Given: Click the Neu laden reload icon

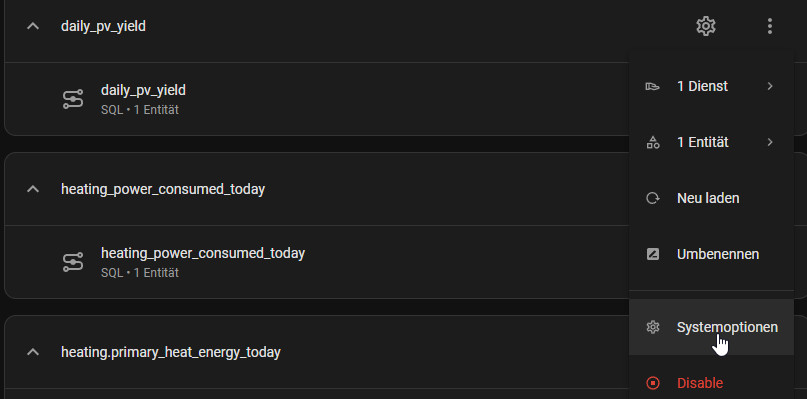Looking at the screenshot, I should [653, 198].
